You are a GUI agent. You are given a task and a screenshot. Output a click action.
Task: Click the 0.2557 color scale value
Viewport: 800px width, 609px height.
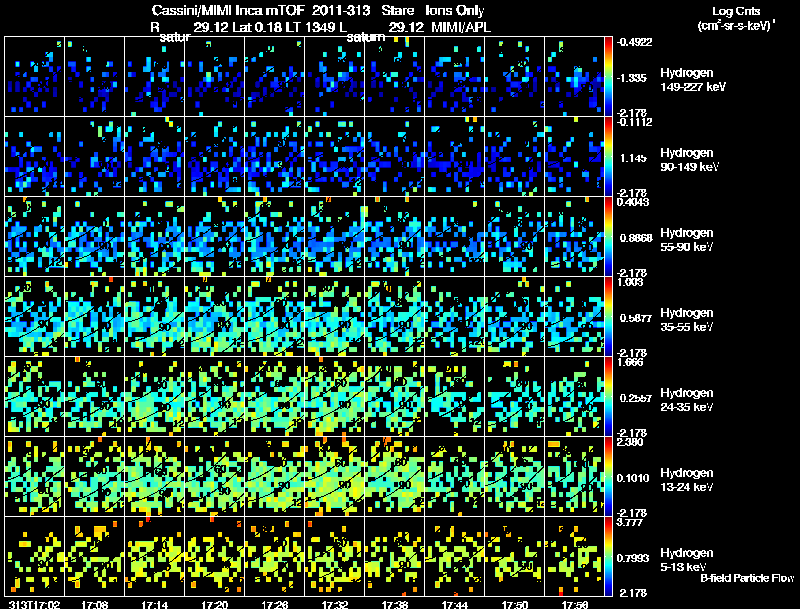636,398
